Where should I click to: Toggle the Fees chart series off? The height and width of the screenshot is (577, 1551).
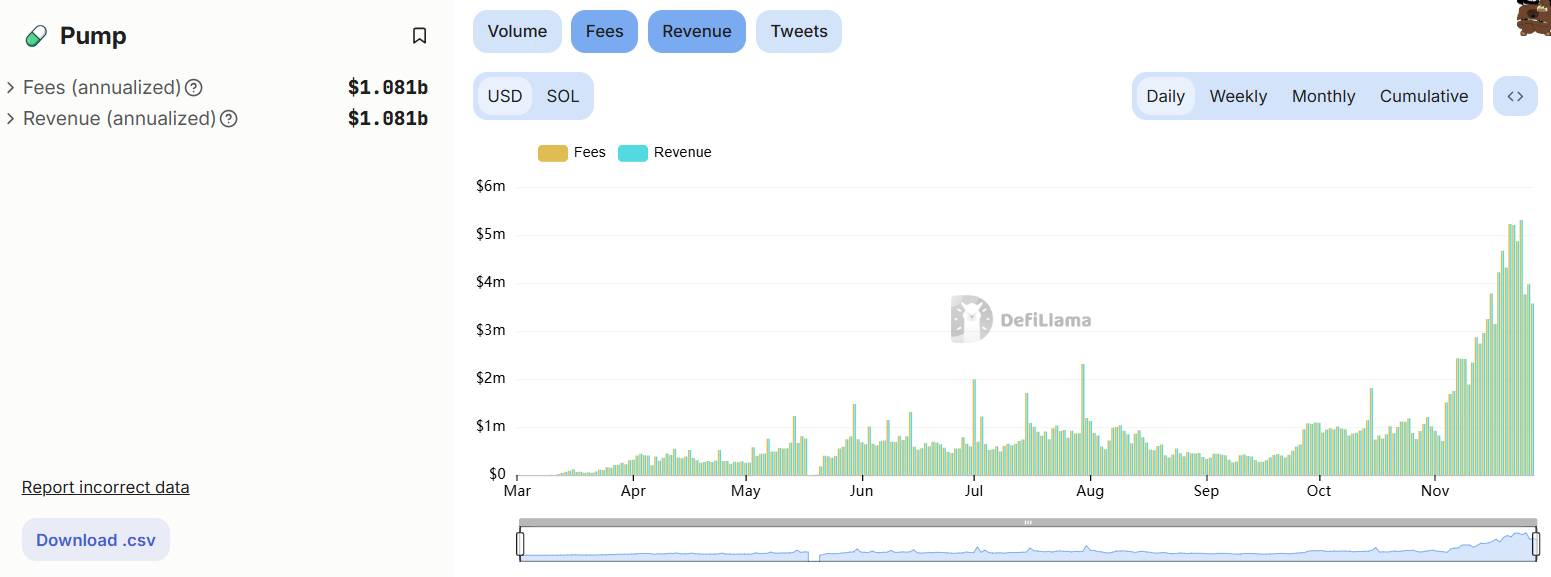[604, 31]
